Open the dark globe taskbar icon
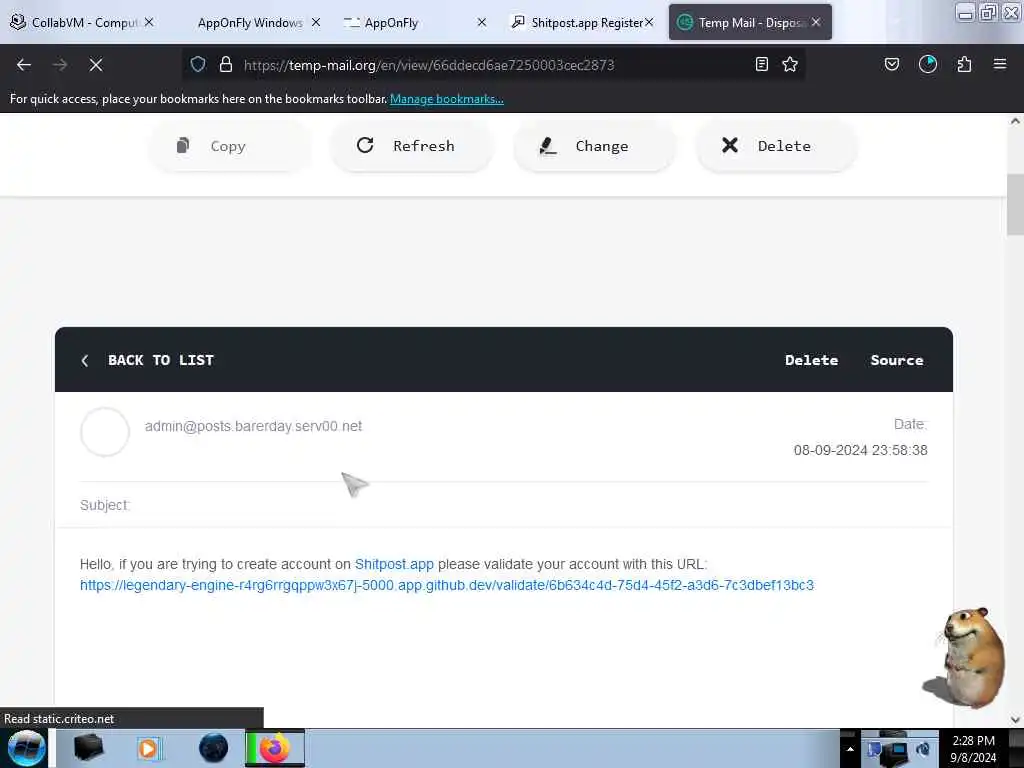Viewport: 1024px width, 768px height. (213, 748)
